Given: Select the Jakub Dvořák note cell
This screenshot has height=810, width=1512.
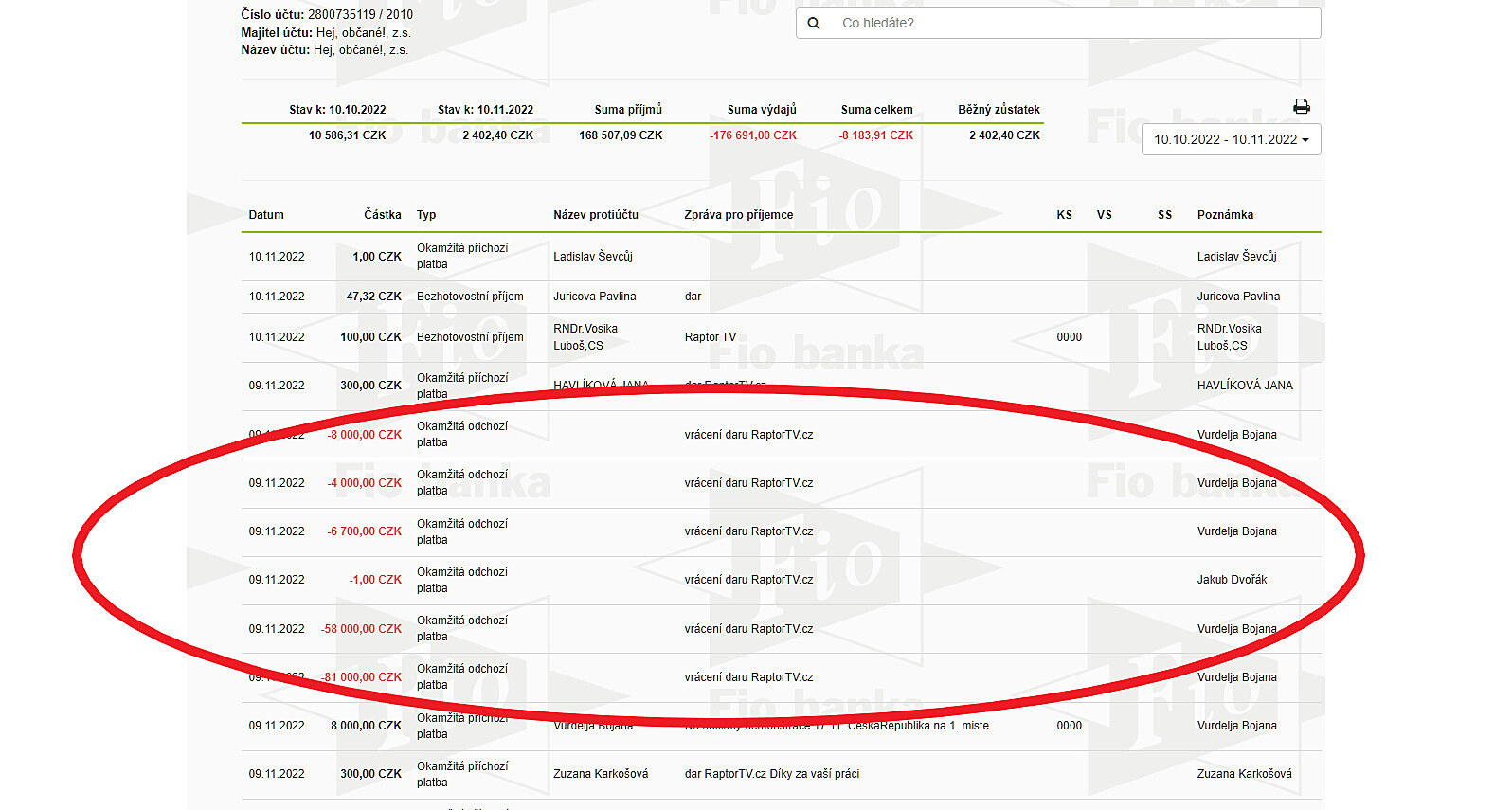Looking at the screenshot, I should tap(1232, 580).
